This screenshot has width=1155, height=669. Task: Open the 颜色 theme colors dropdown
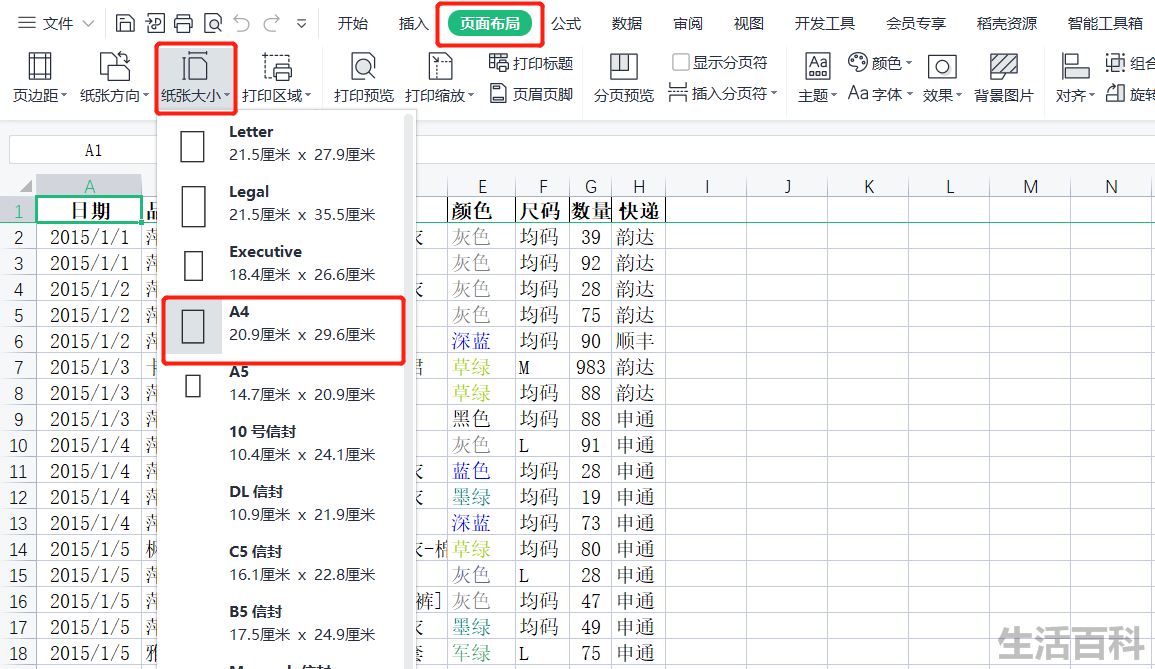click(x=880, y=63)
